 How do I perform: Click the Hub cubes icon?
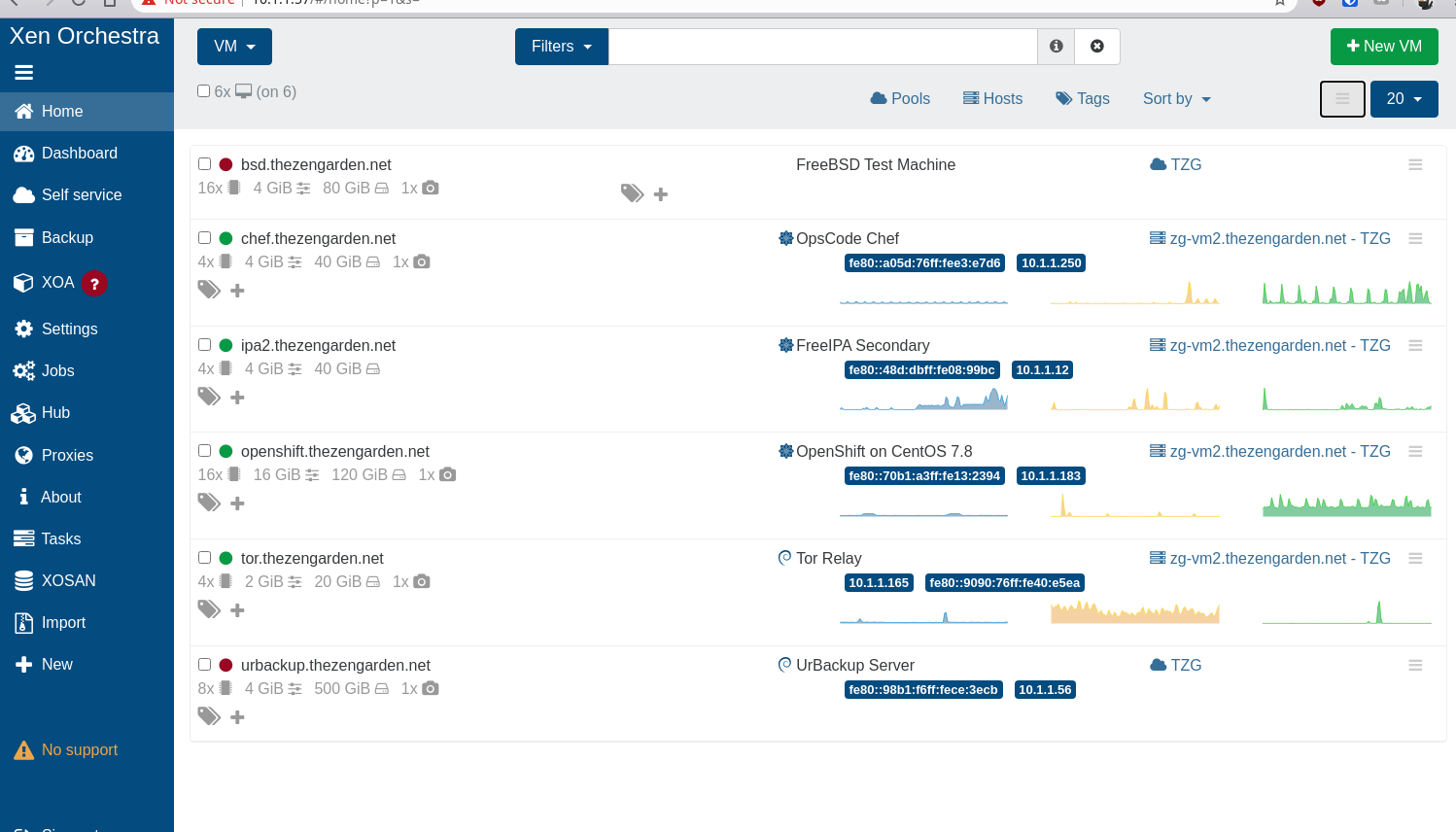[23, 413]
